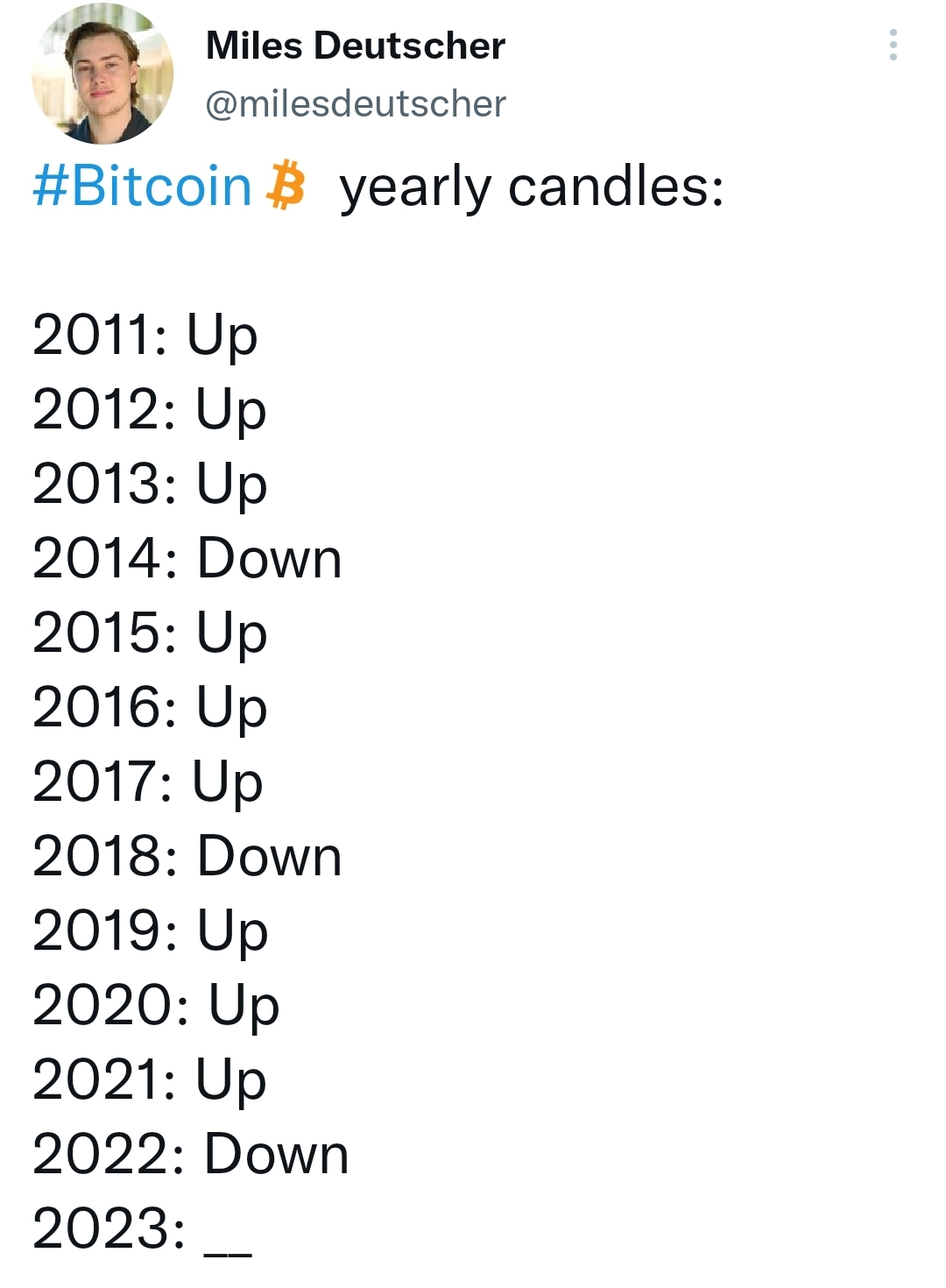Screen dimensions: 946x1288
Task: Select the '2020: Up' line
Action: click(x=156, y=1007)
